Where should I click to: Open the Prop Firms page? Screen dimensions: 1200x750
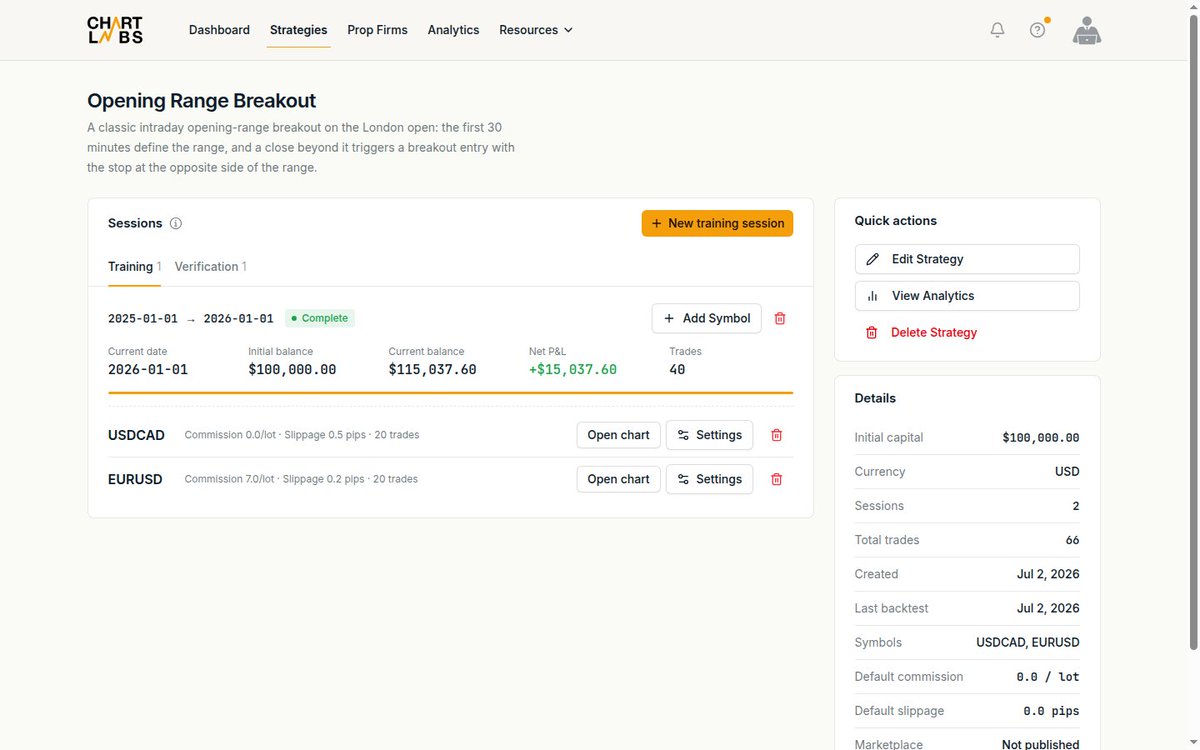[x=377, y=30]
